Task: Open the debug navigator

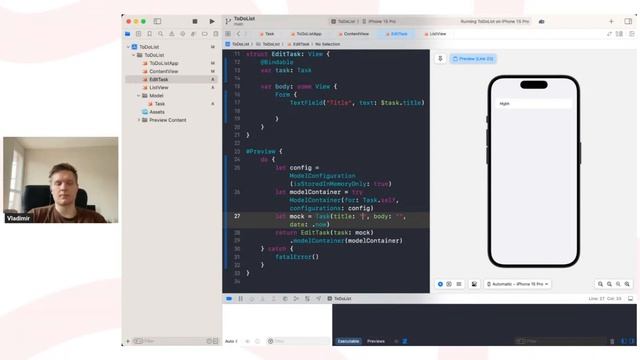Action: [x=193, y=34]
